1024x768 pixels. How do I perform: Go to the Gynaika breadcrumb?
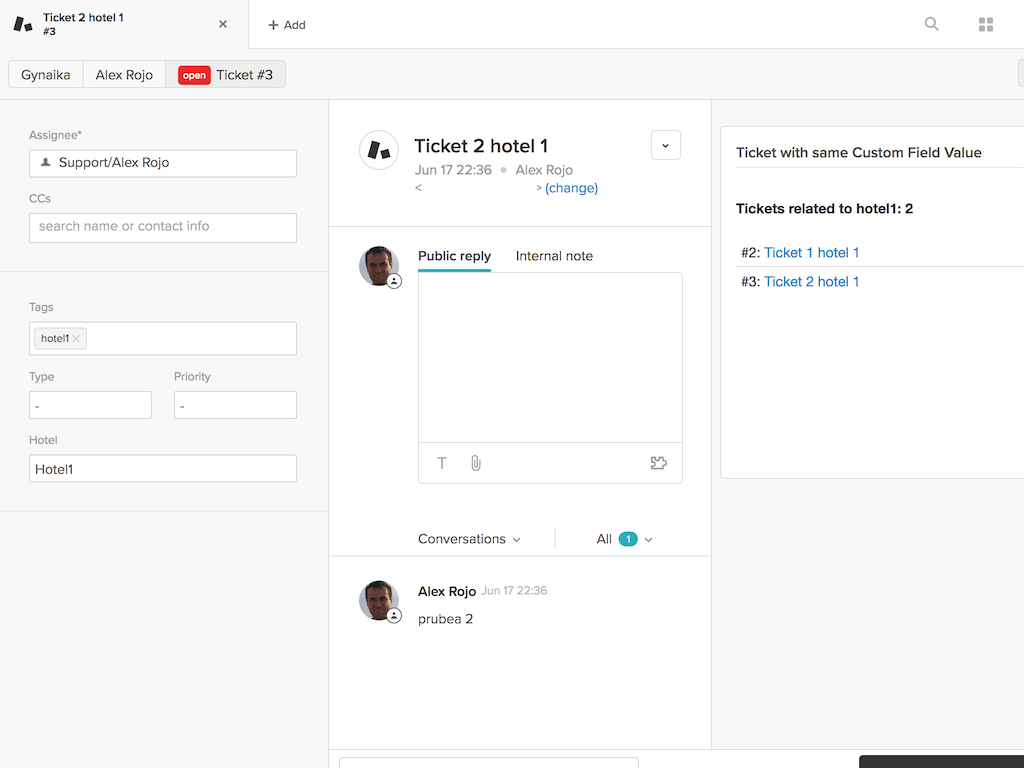point(46,75)
